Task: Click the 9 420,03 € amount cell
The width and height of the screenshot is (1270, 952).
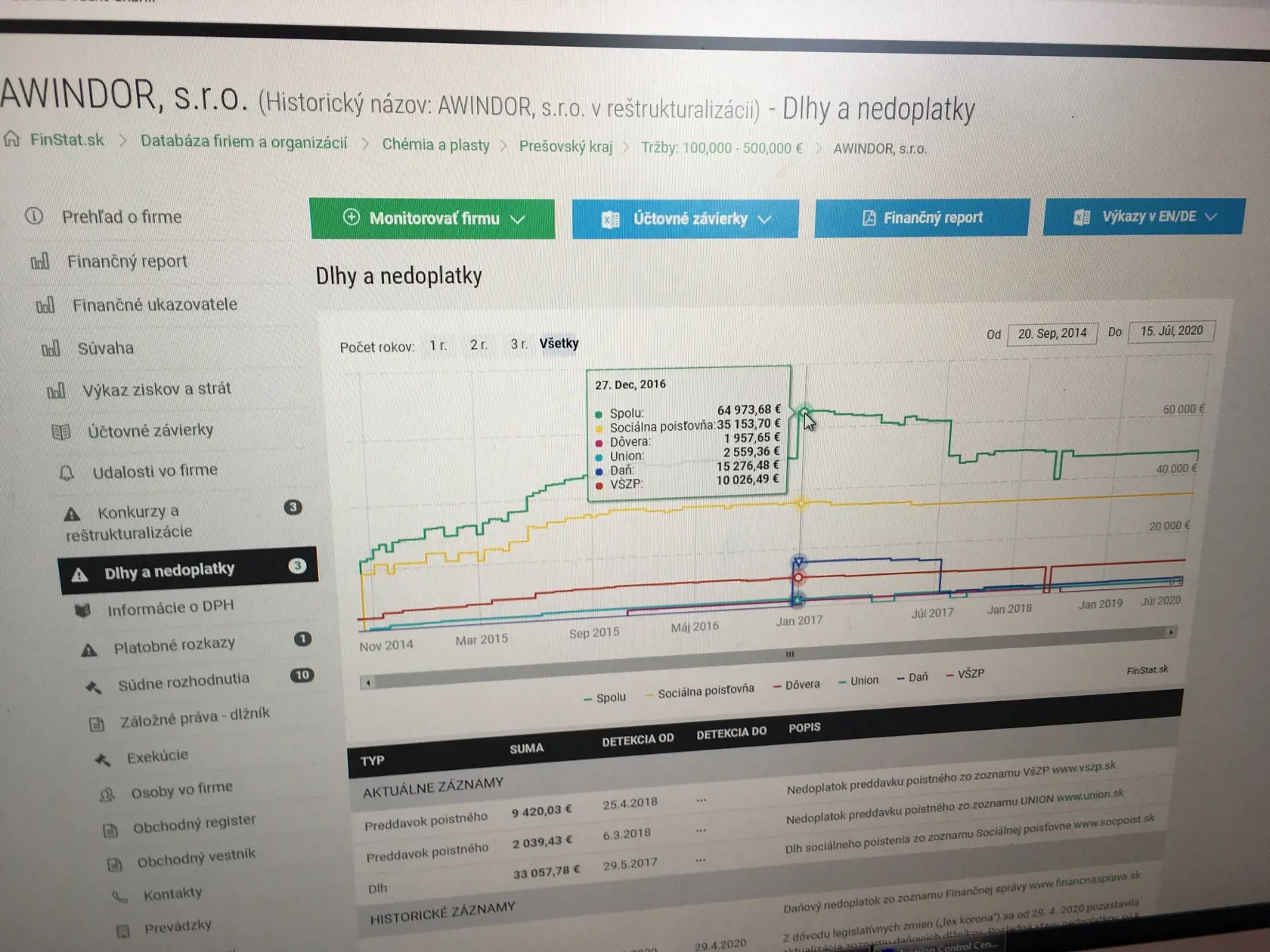Action: (x=541, y=811)
